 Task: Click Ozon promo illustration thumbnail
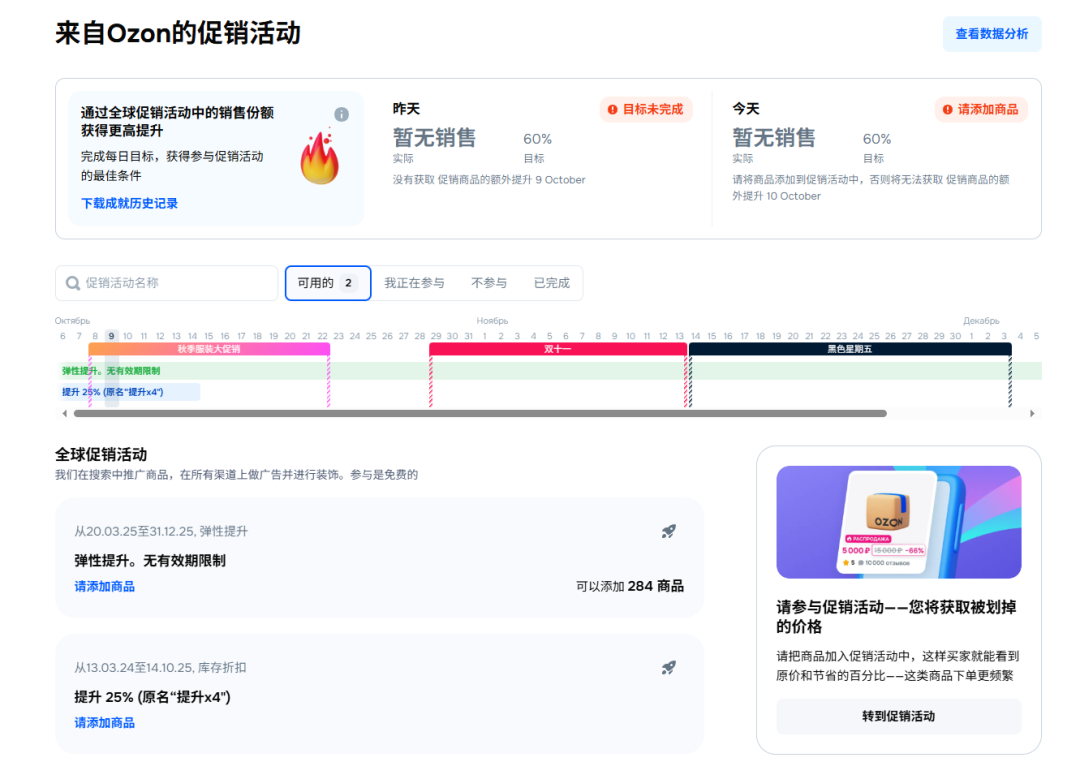pyautogui.click(x=898, y=522)
